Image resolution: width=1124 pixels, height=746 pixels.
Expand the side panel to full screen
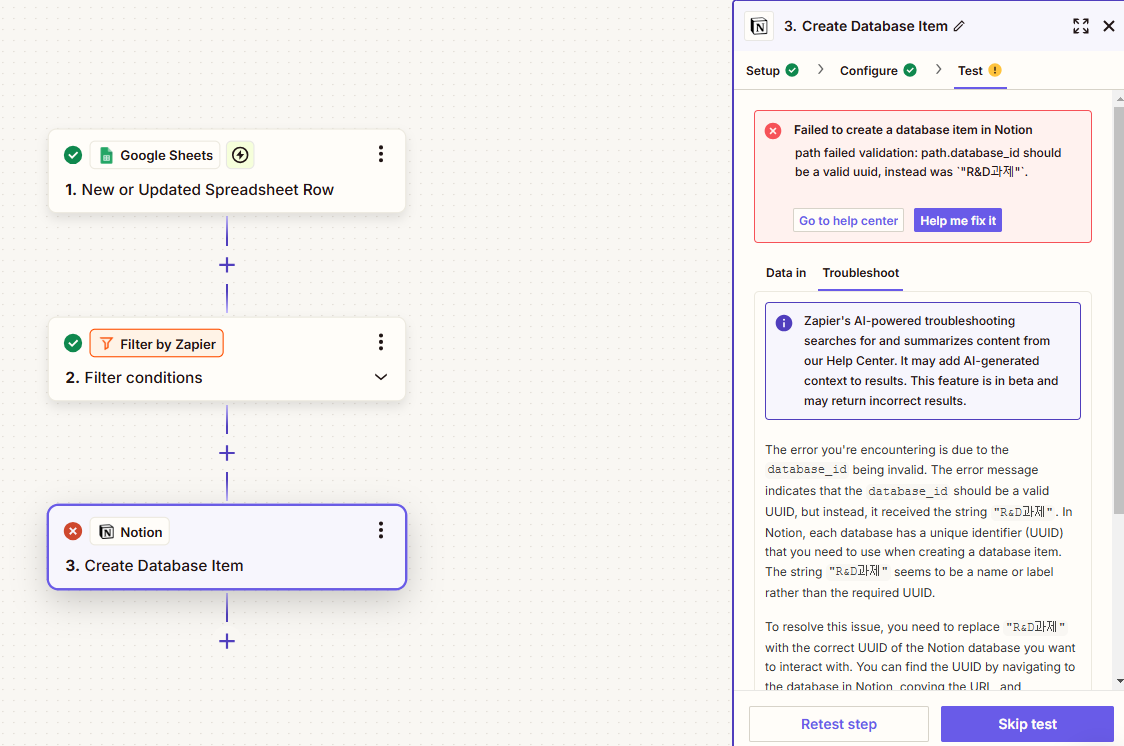tap(1081, 27)
